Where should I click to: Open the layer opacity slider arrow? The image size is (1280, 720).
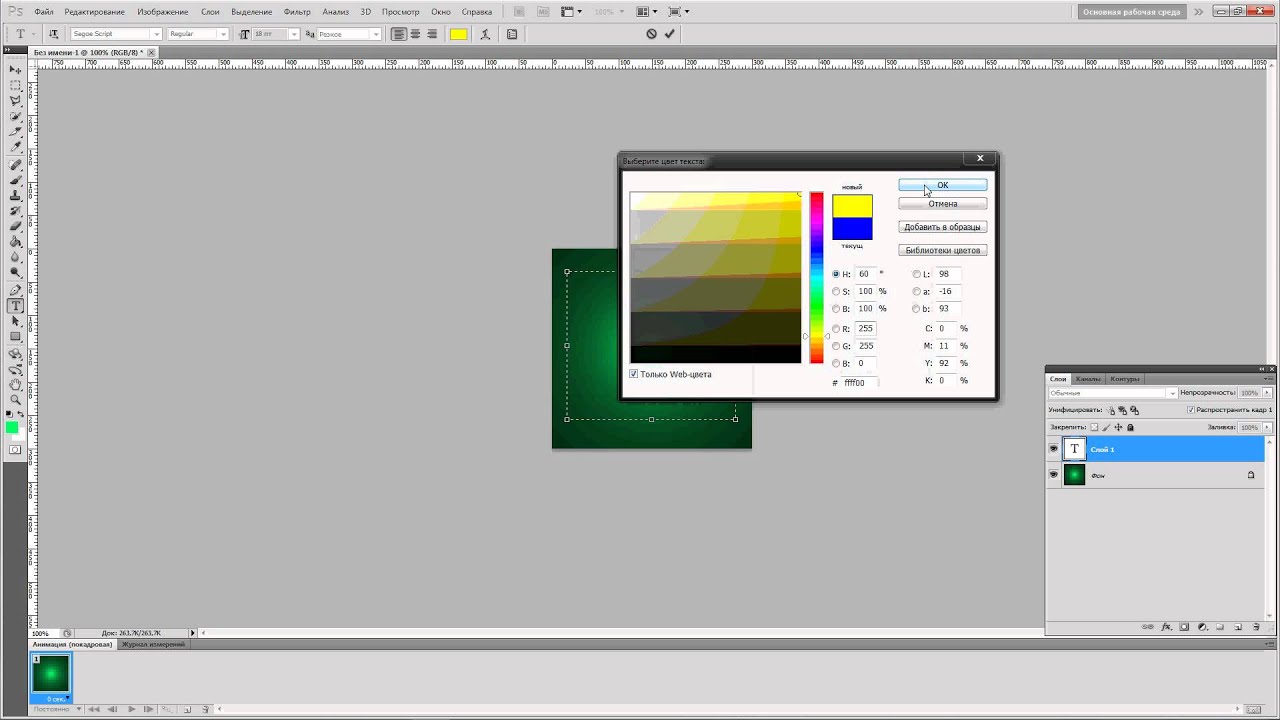(x=1267, y=393)
